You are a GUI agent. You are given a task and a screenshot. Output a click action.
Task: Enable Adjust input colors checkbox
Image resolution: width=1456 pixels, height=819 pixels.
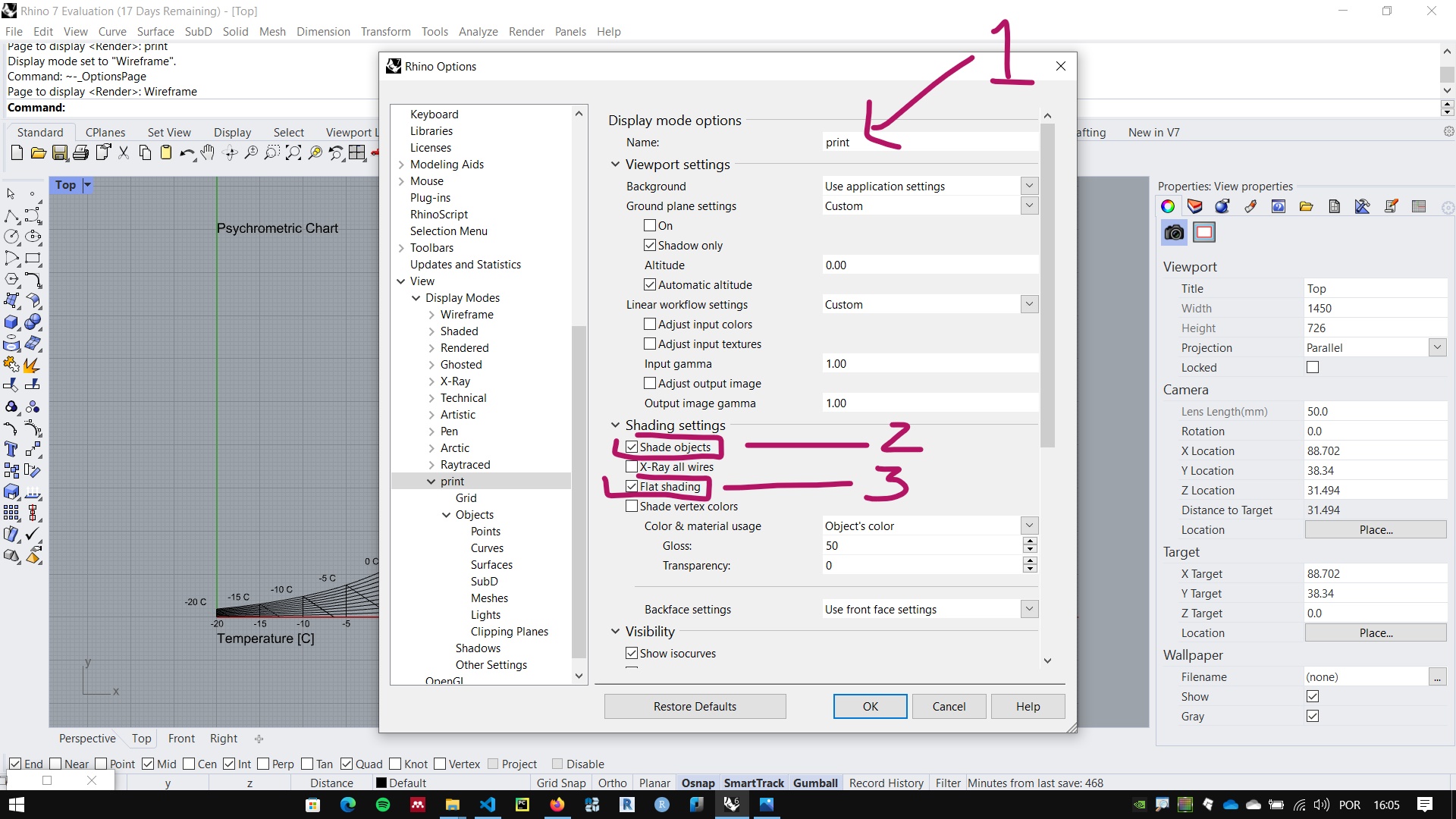tap(650, 324)
